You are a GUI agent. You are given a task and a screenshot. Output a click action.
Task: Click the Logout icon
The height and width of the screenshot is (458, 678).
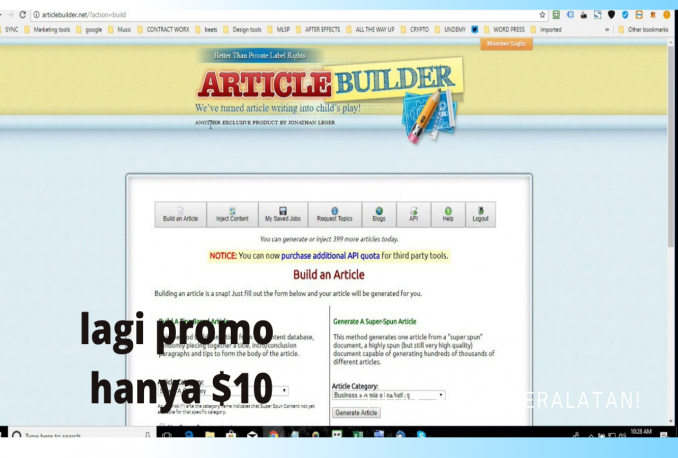pyautogui.click(x=481, y=214)
